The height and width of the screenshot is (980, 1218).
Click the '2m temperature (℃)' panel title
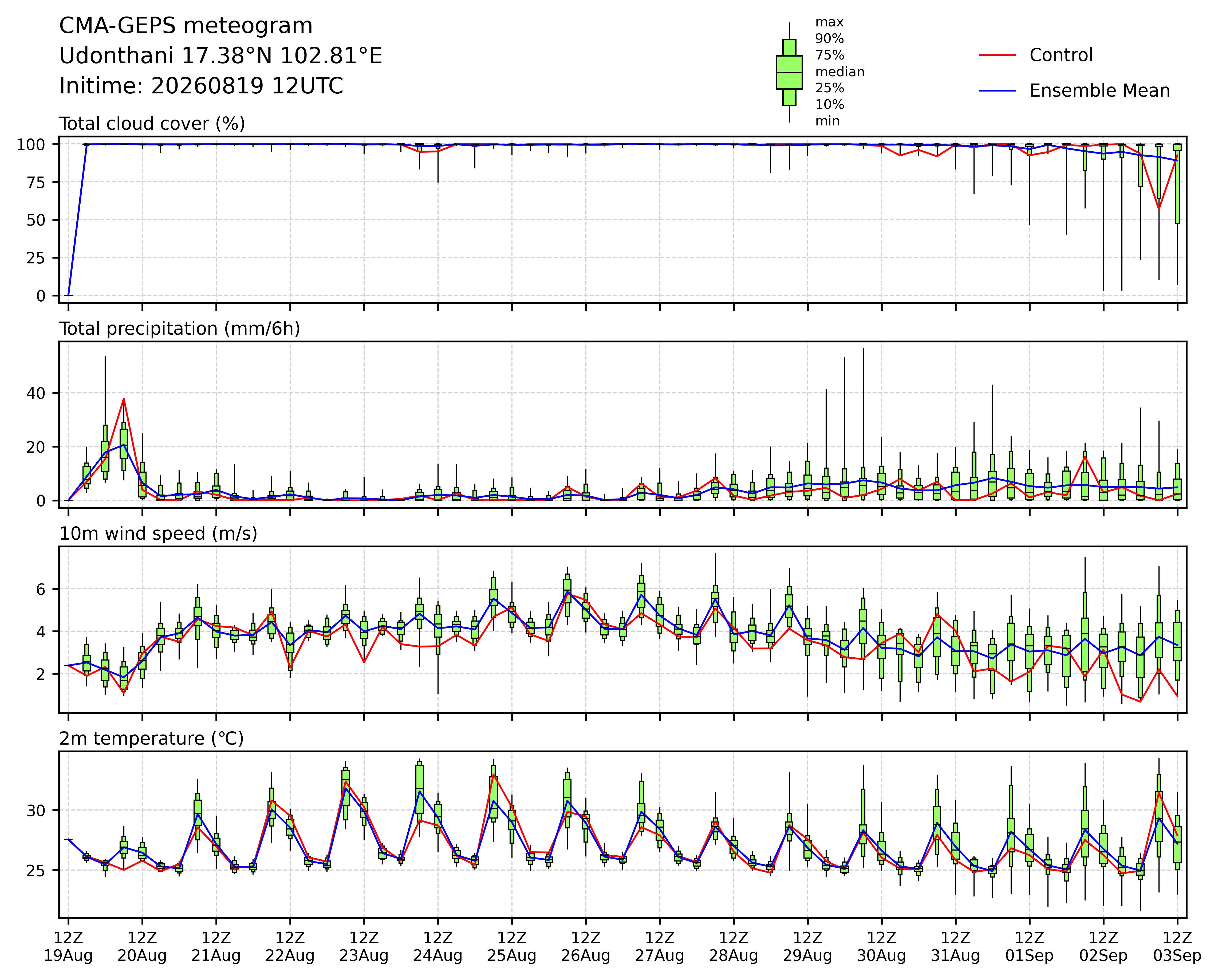[151, 739]
